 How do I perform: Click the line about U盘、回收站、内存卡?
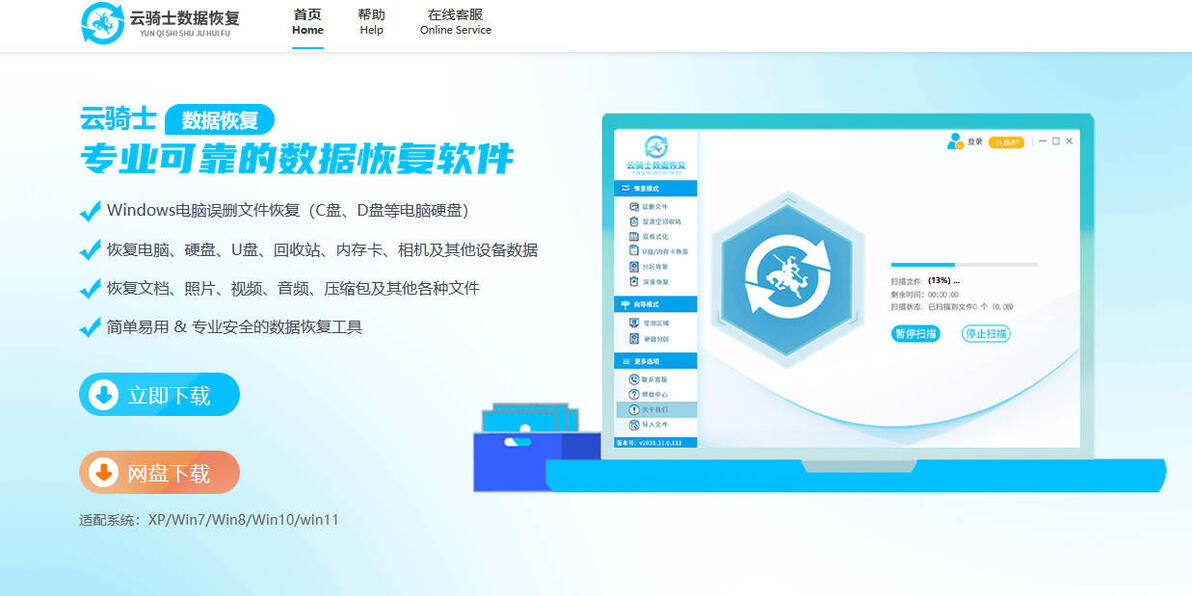coord(322,249)
